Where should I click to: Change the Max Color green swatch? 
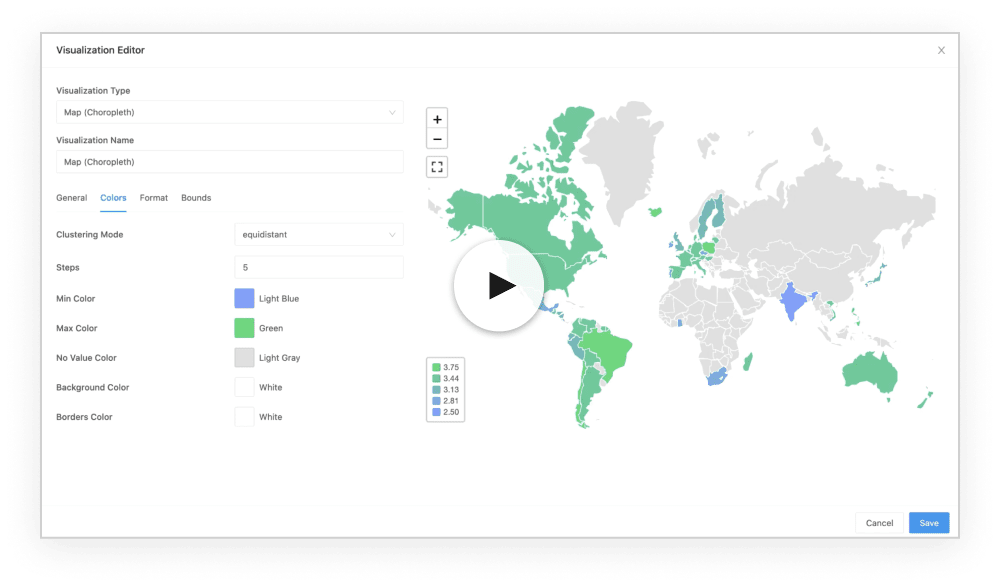coord(244,328)
